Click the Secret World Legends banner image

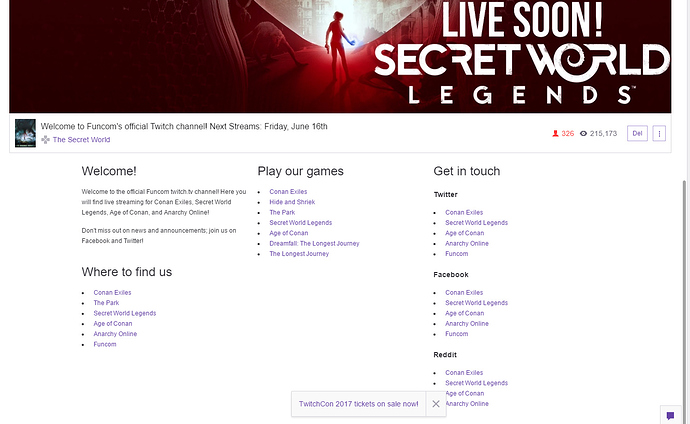coord(340,56)
